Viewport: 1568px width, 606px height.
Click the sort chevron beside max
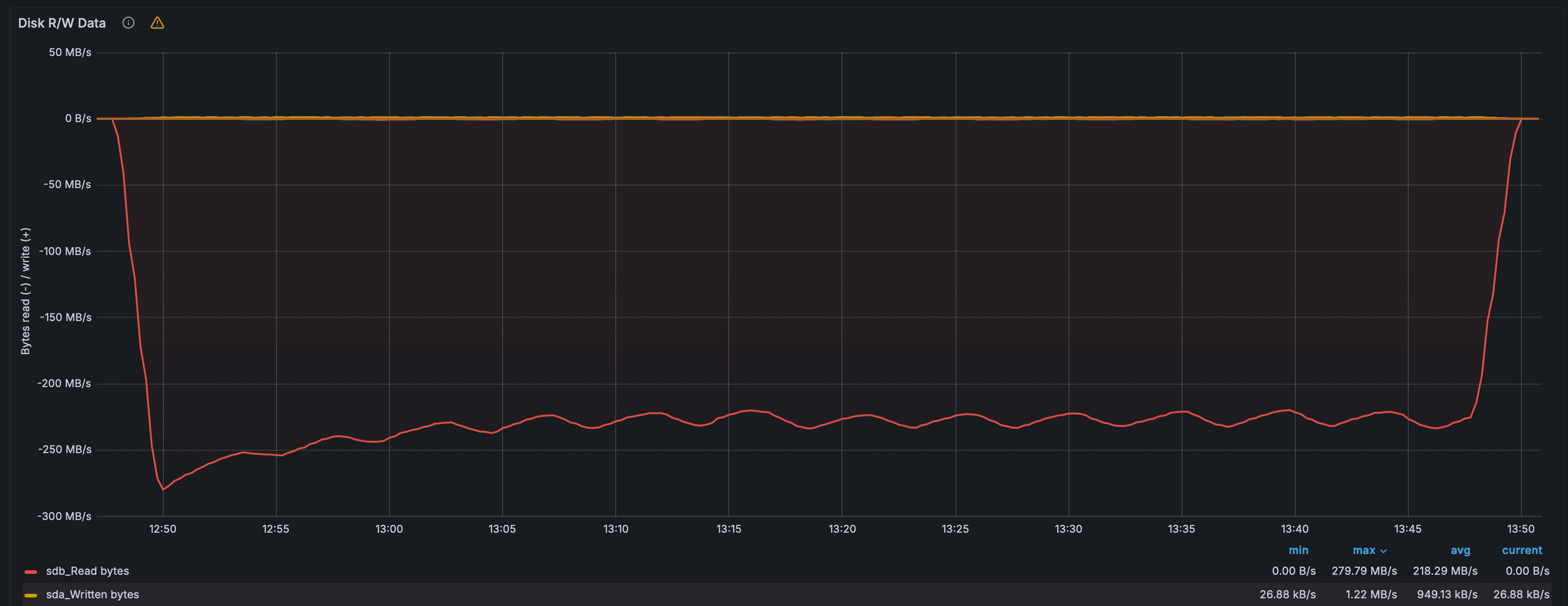[1383, 551]
